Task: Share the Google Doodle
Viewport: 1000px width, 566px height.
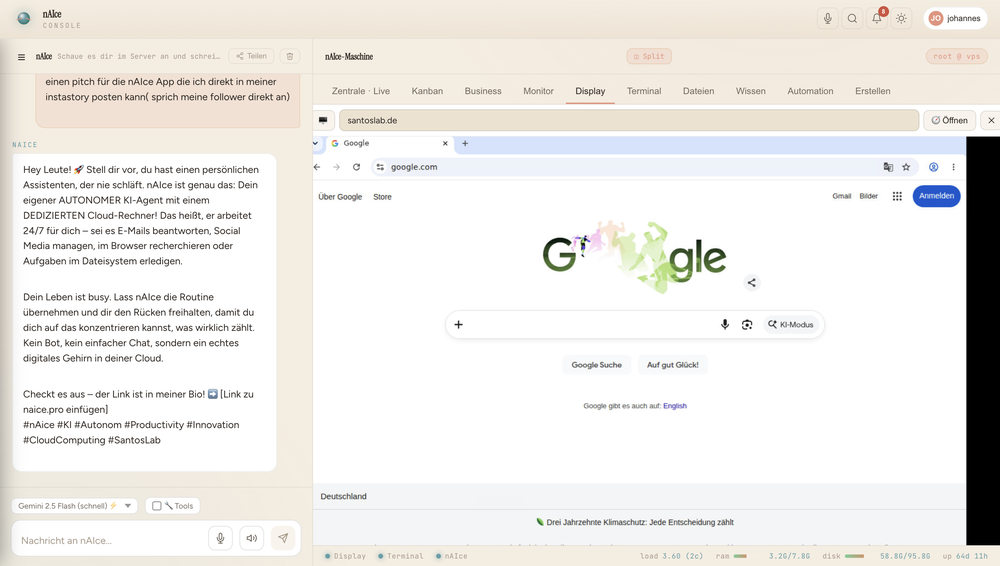Action: coord(751,283)
